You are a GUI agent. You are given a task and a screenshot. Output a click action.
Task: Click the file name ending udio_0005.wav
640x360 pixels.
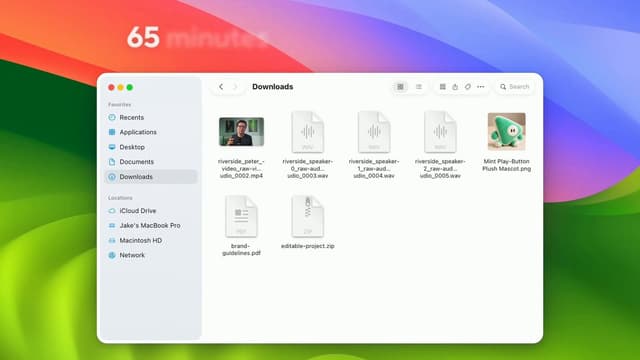pos(440,169)
